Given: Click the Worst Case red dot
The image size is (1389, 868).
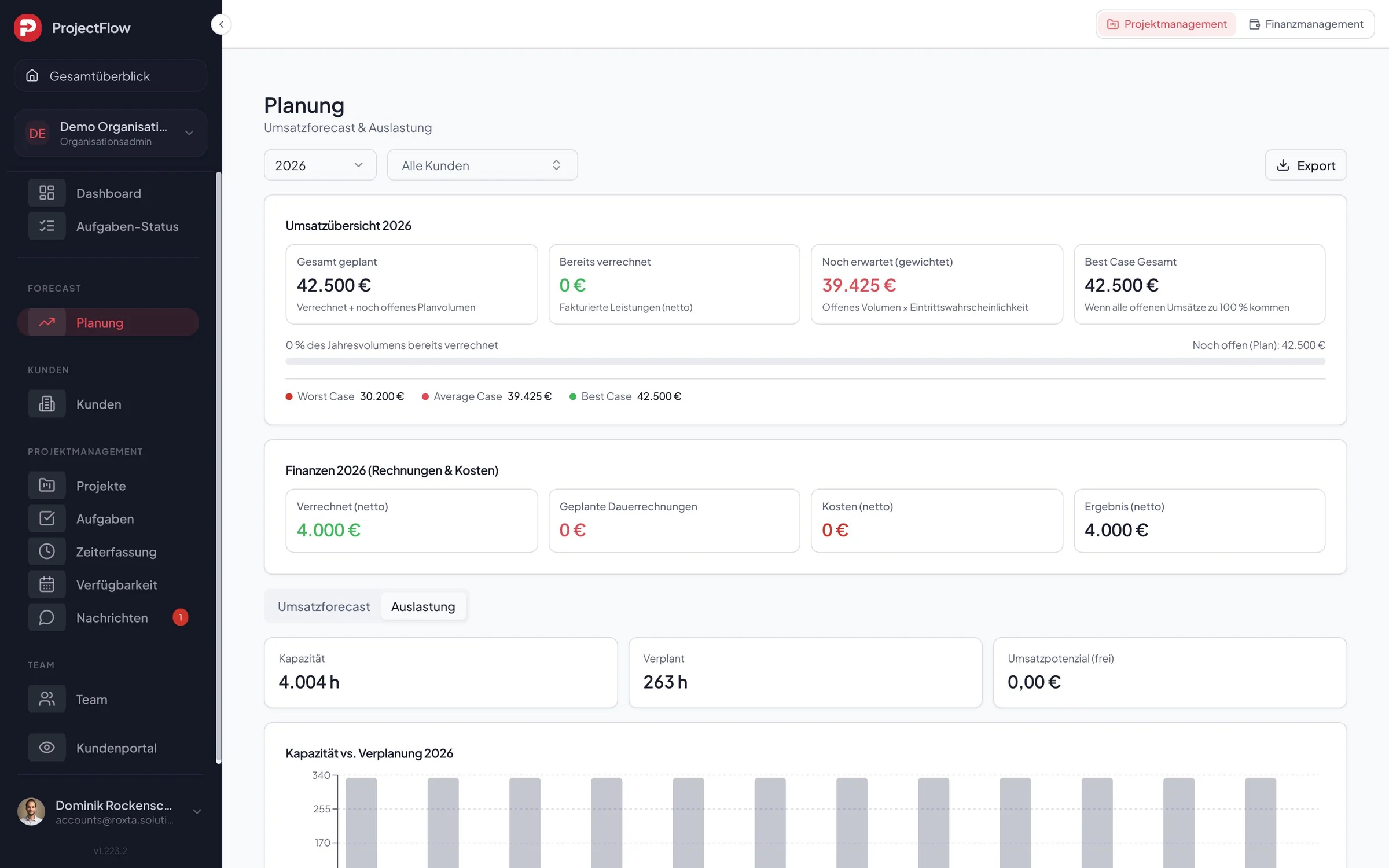Looking at the screenshot, I should (289, 397).
